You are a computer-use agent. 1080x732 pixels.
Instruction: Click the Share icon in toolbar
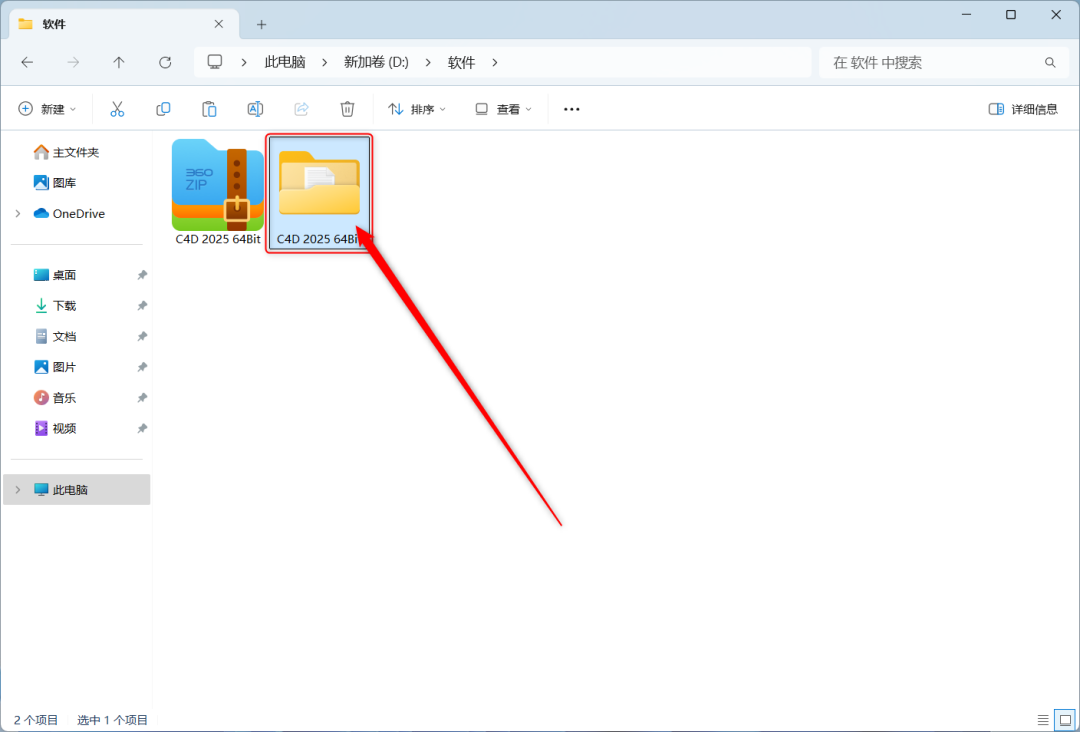301,109
